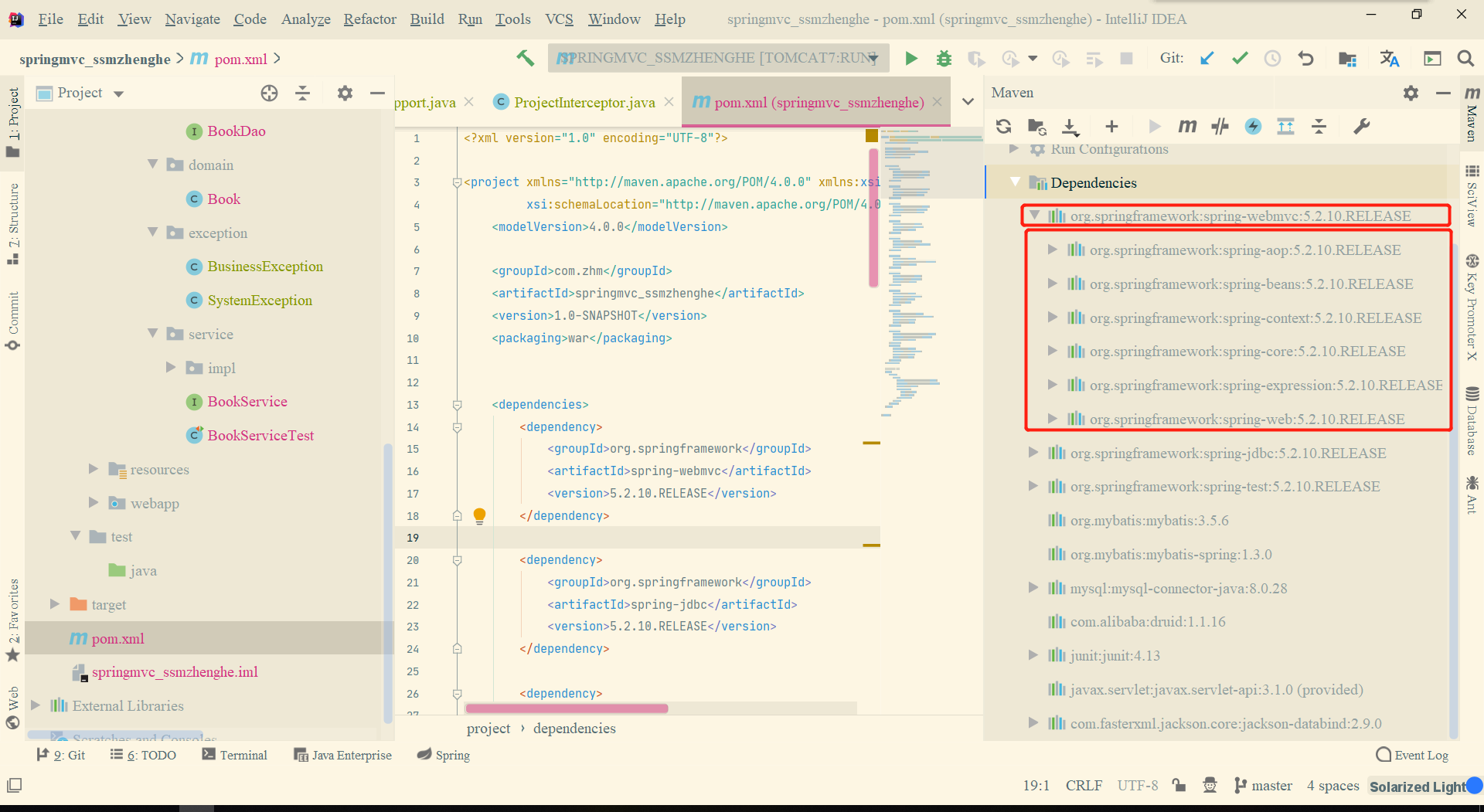Click the Git commit checkmark icon
The height and width of the screenshot is (812, 1484).
coord(1240,59)
